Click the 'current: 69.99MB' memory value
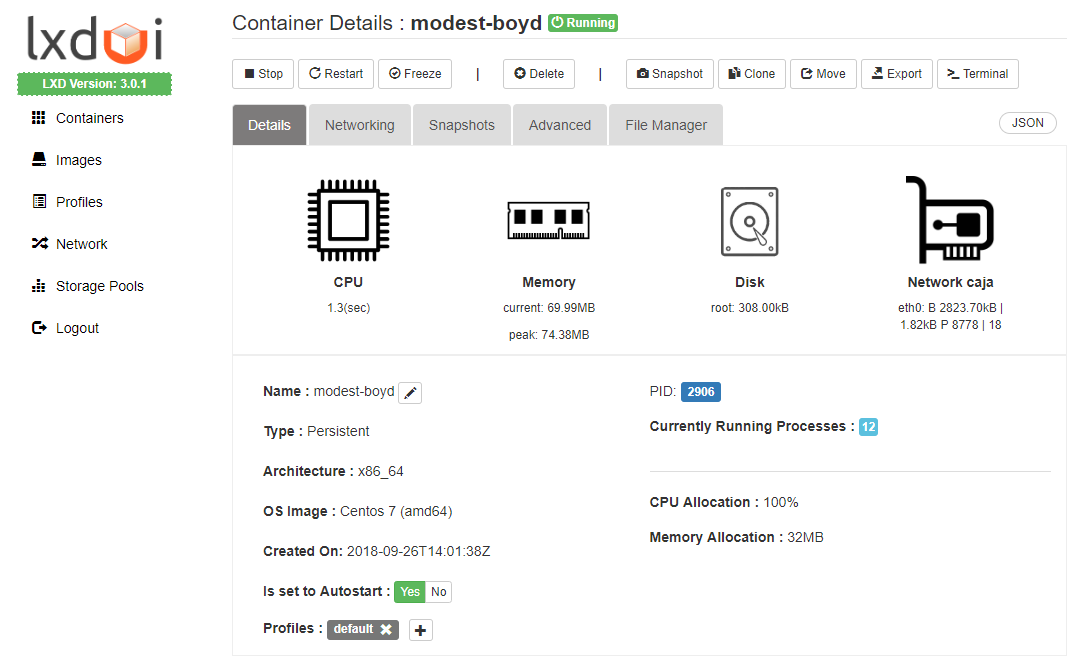 click(x=549, y=308)
